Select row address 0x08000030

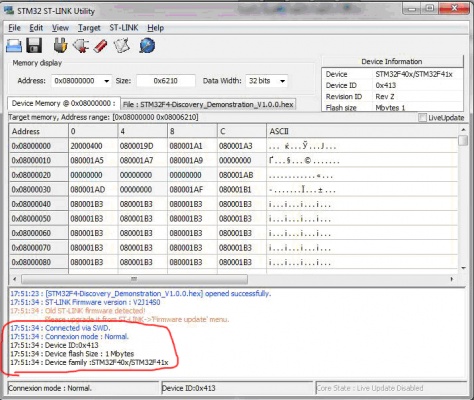pos(39,190)
